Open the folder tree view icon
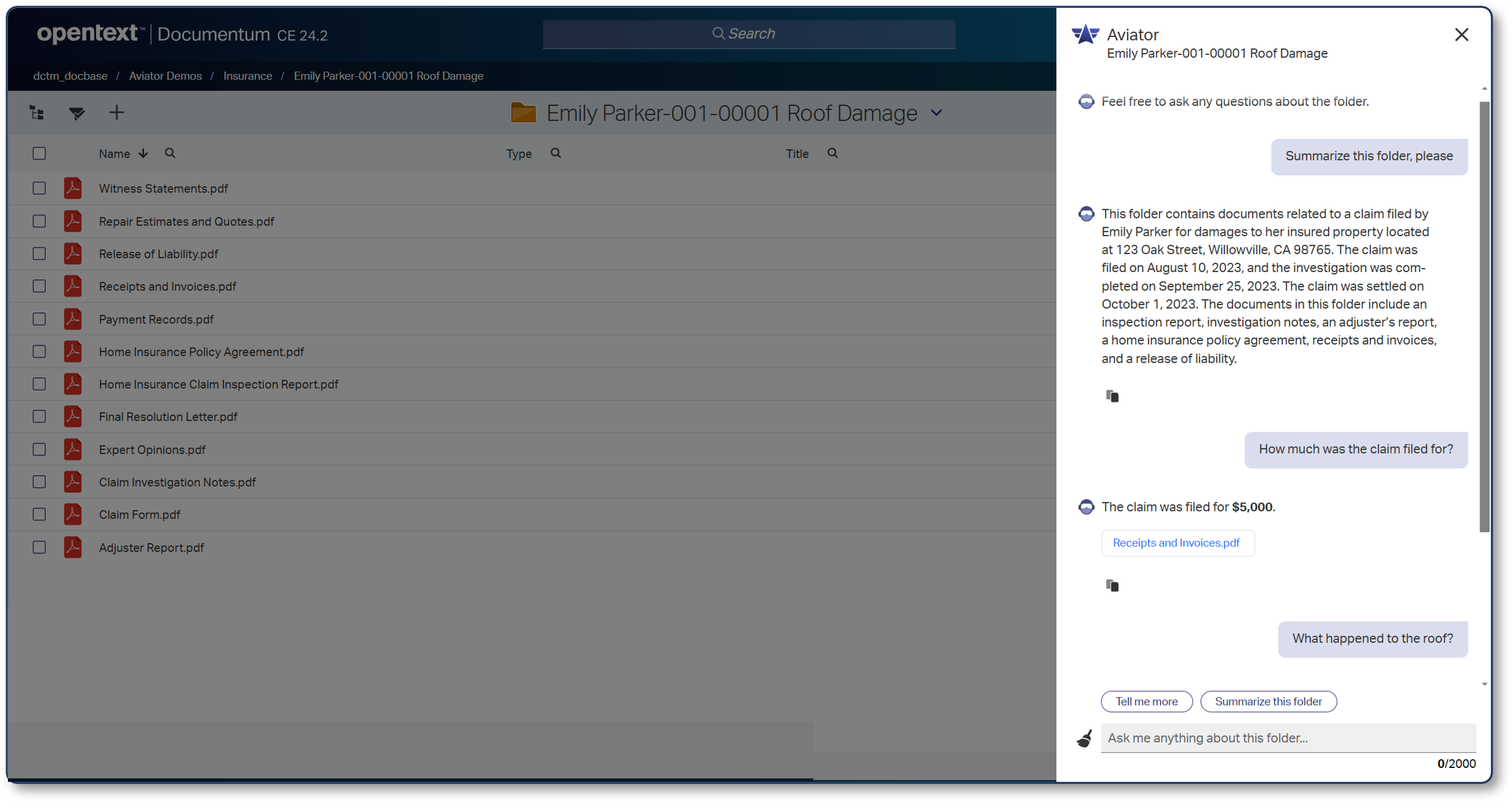 [x=37, y=113]
